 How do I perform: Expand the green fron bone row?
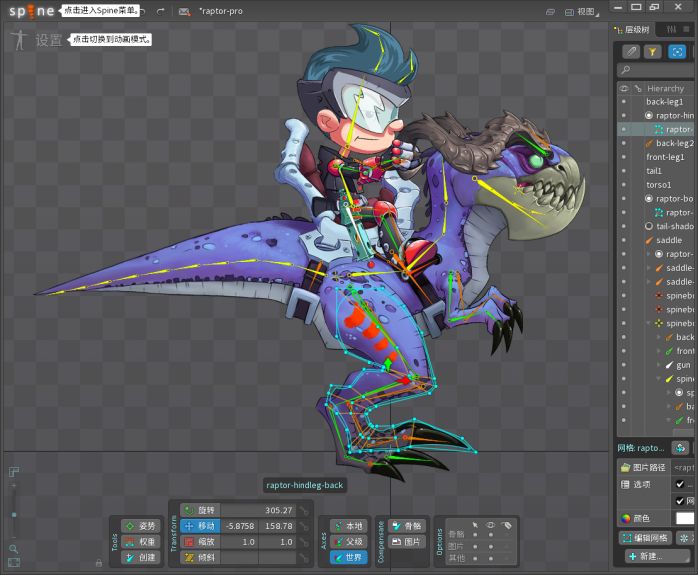(659, 351)
